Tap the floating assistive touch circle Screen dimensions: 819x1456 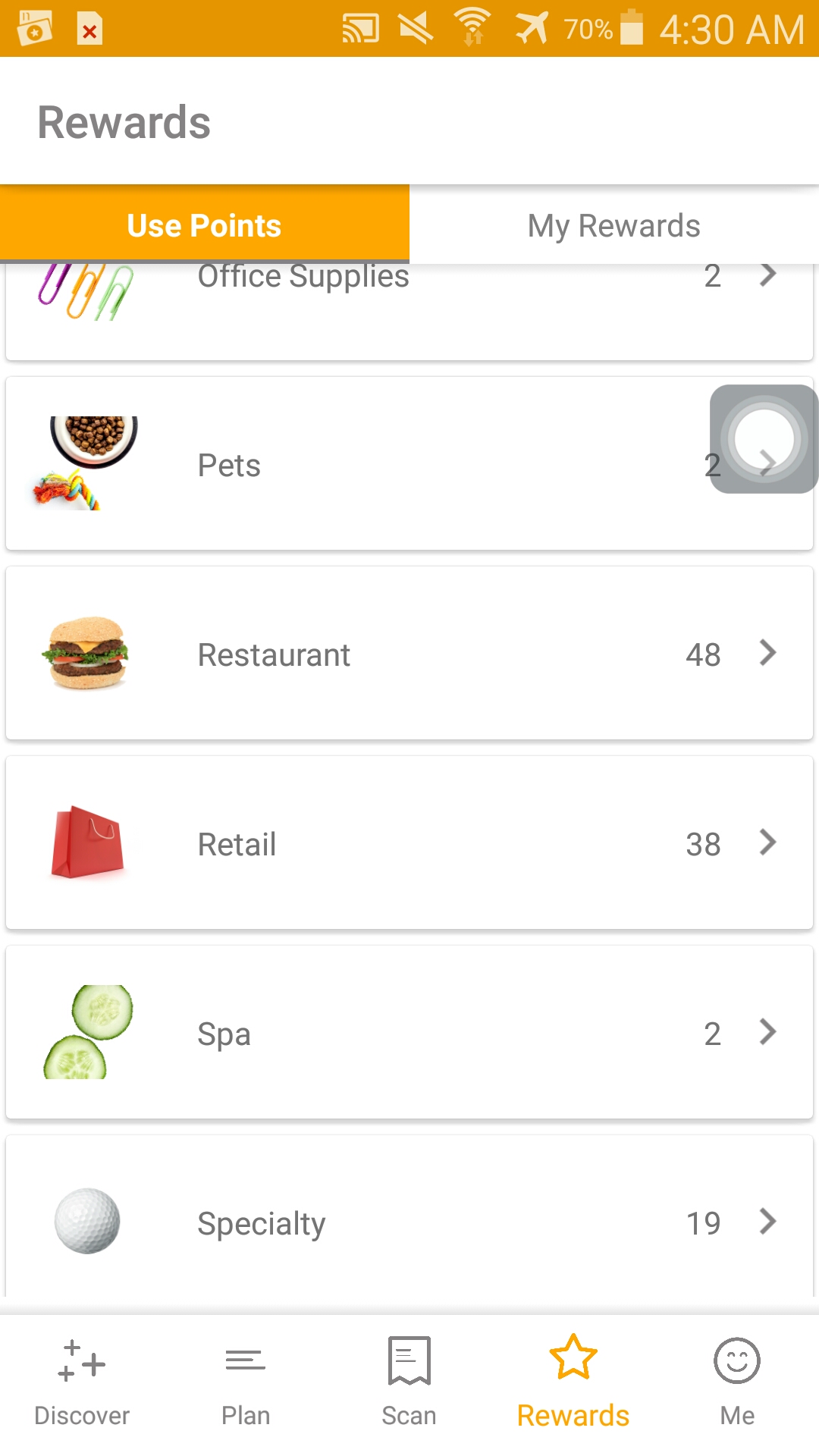point(764,439)
